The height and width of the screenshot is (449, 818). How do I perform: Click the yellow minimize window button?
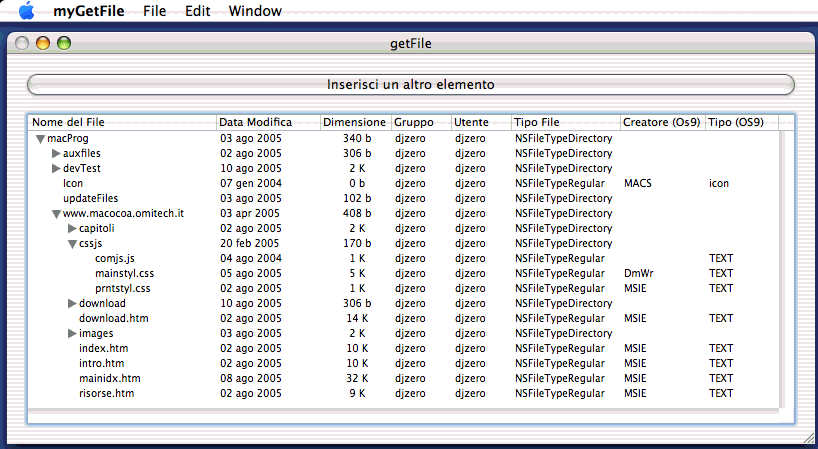43,43
